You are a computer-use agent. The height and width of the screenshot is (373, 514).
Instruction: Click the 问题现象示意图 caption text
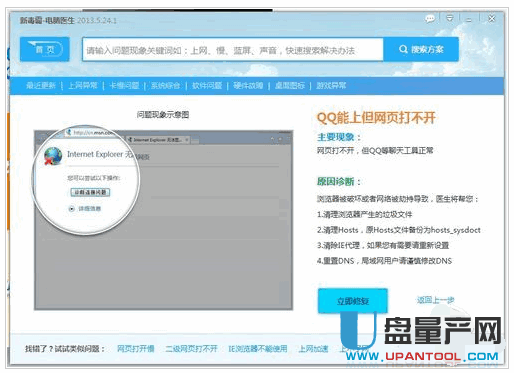[x=163, y=115]
